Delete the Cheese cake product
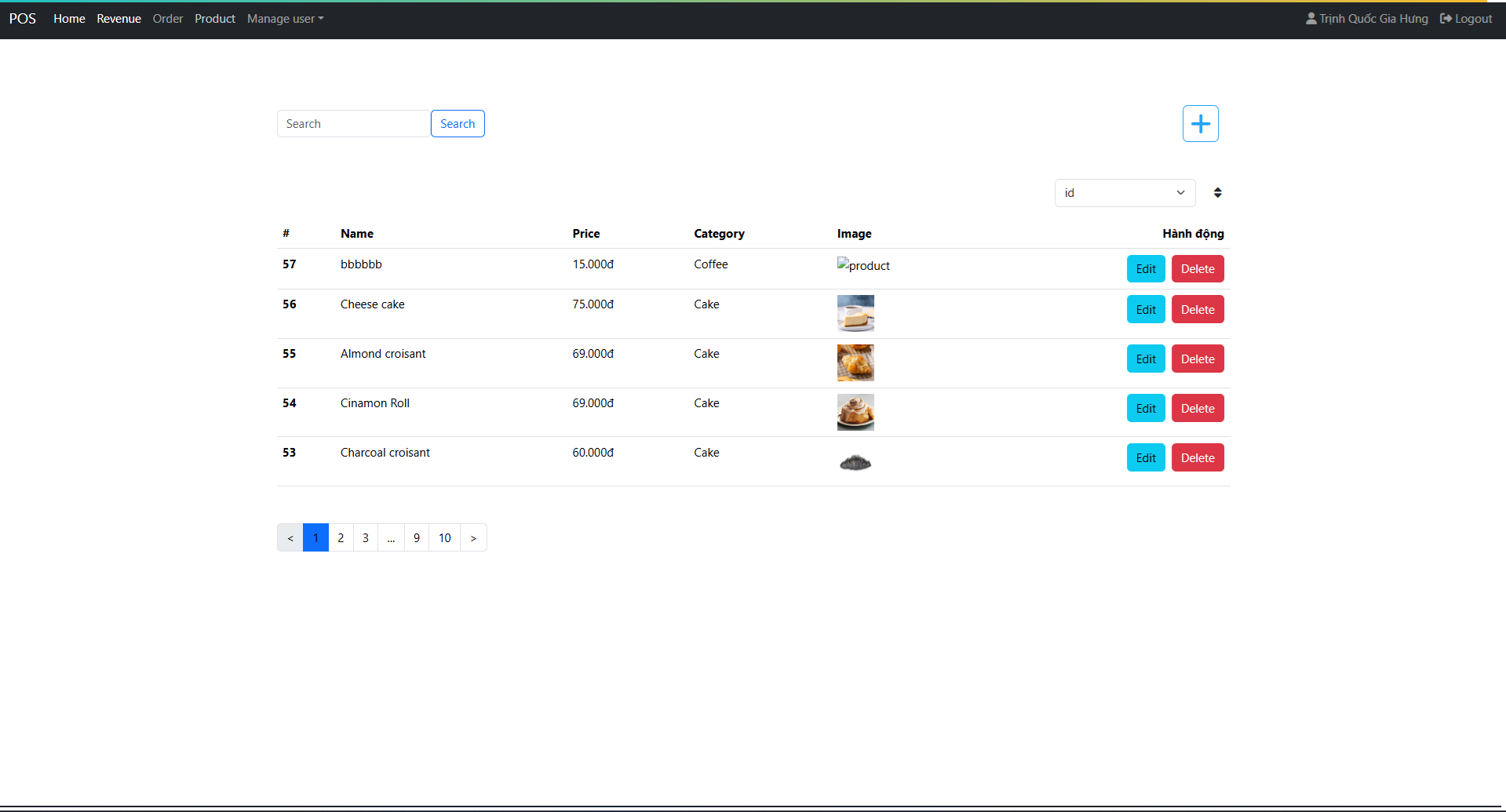The width and height of the screenshot is (1506, 812). [1197, 310]
